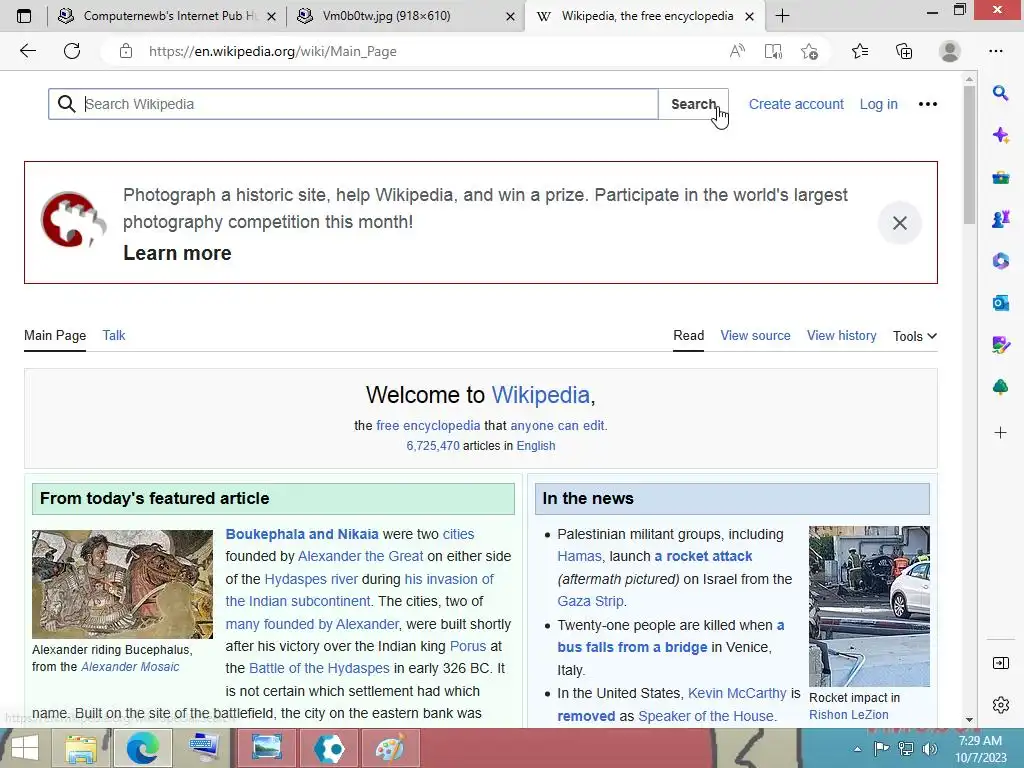Open sidebar Tools briefcase icon
Image resolution: width=1024 pixels, height=768 pixels.
(1000, 177)
